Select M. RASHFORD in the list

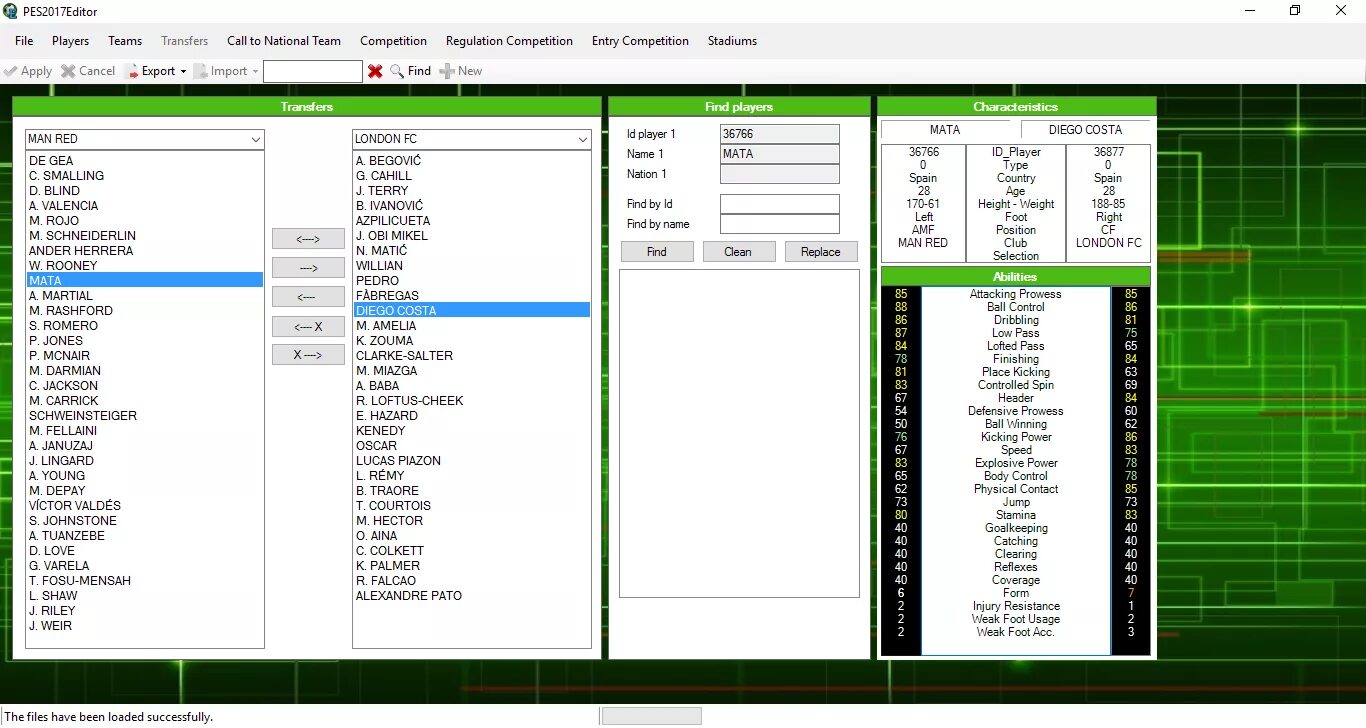point(145,311)
